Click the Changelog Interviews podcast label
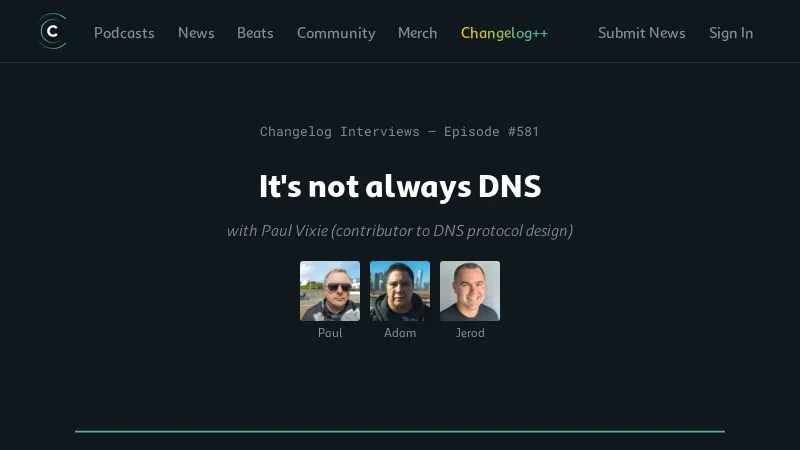Screen dimensions: 800x450 339,132
